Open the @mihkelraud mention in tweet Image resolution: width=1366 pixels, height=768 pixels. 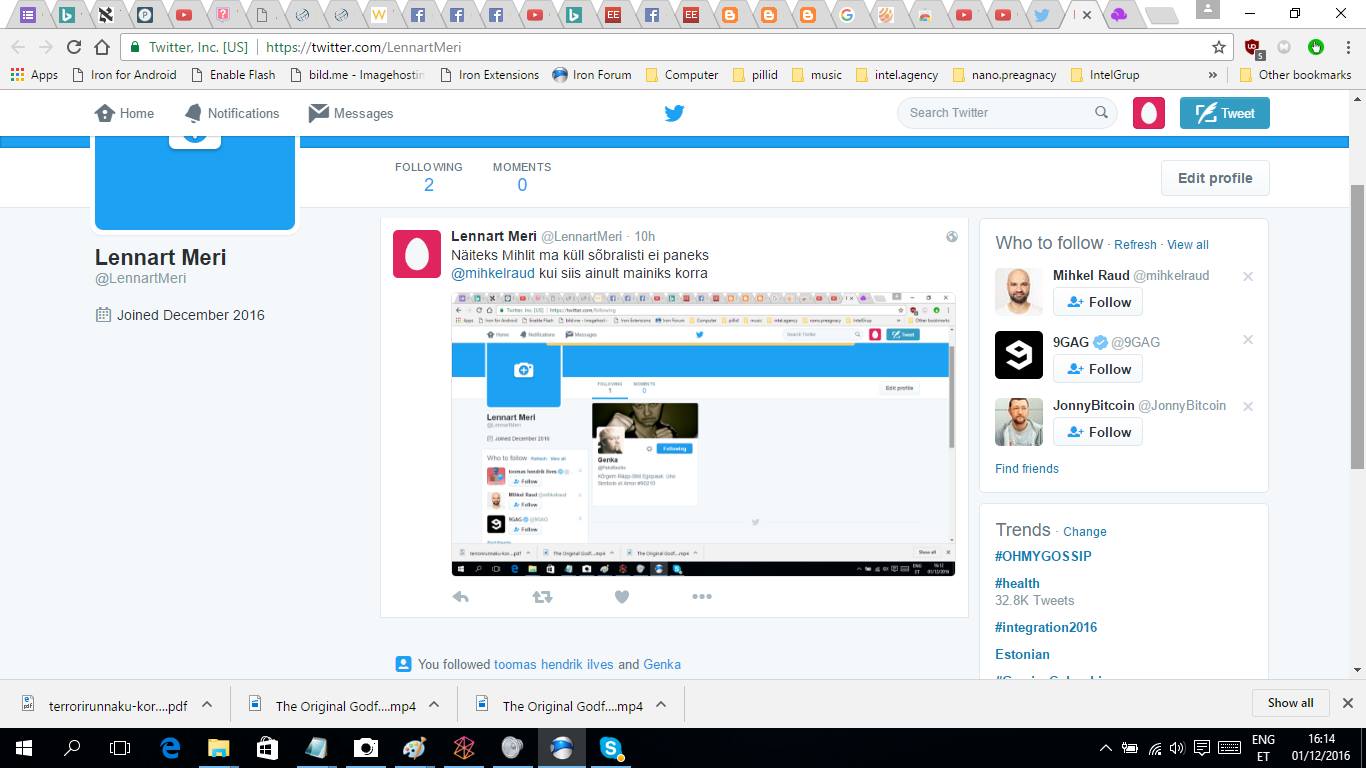tap(493, 273)
